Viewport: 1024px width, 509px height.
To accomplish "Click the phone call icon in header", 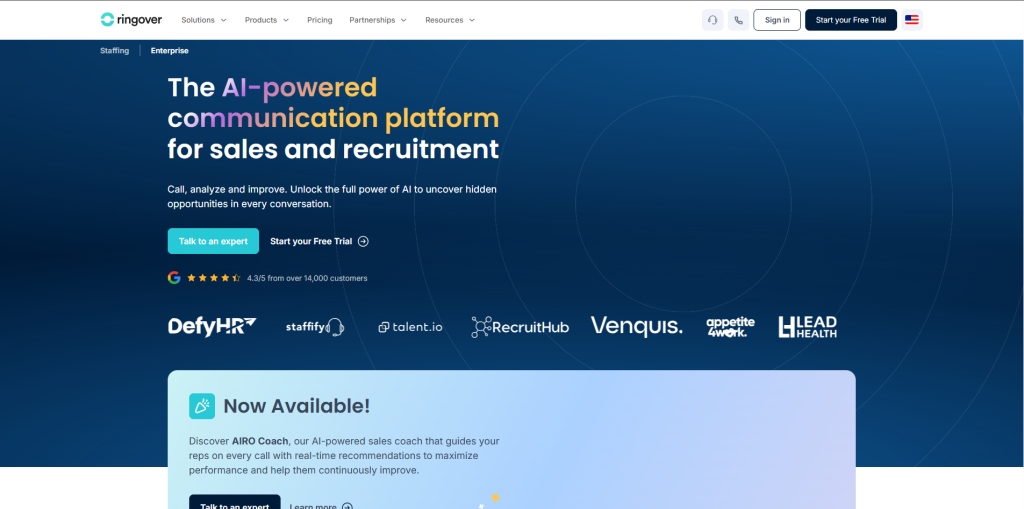I will (739, 20).
